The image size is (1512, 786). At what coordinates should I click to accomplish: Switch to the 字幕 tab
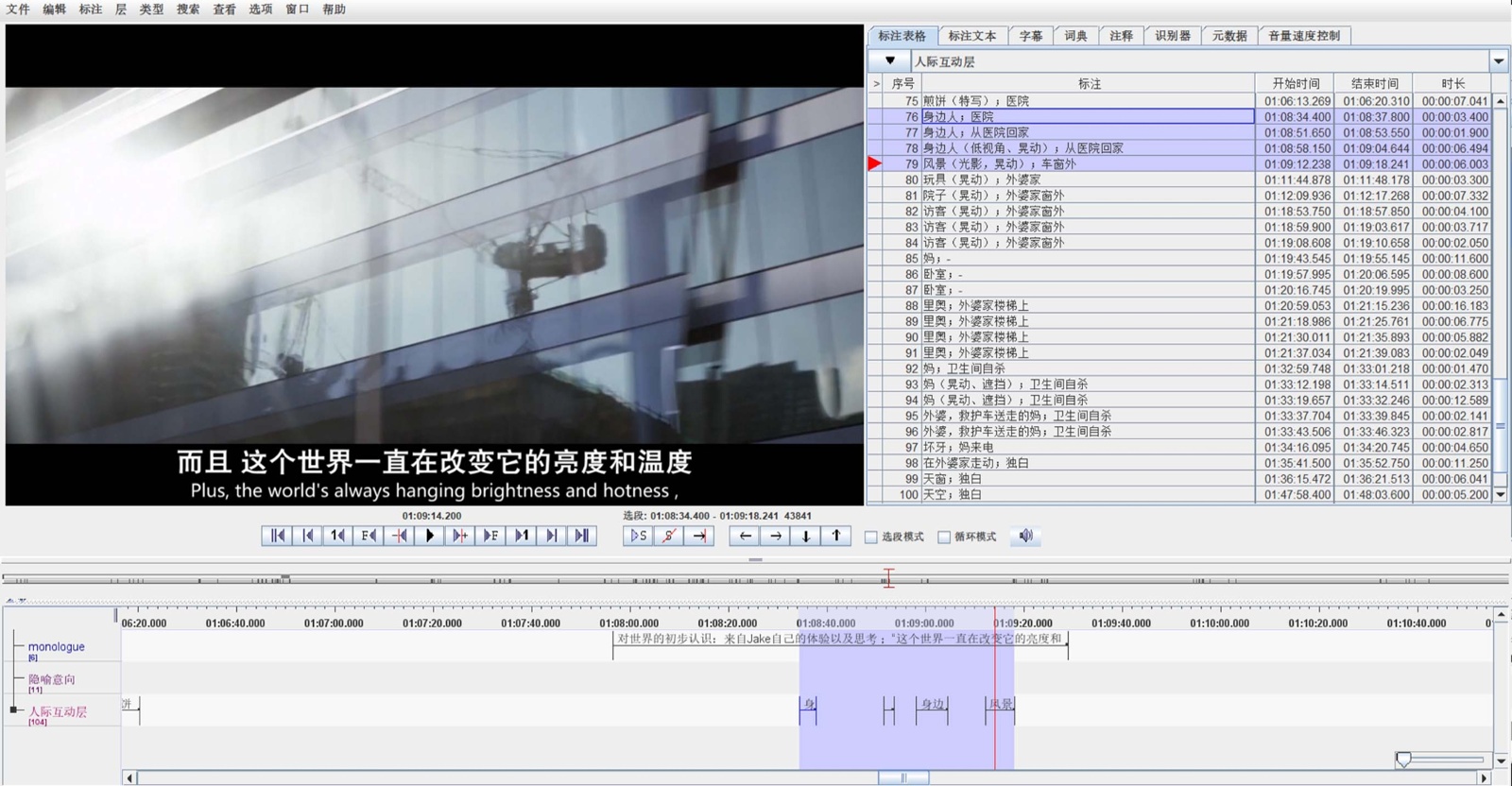click(x=1030, y=36)
